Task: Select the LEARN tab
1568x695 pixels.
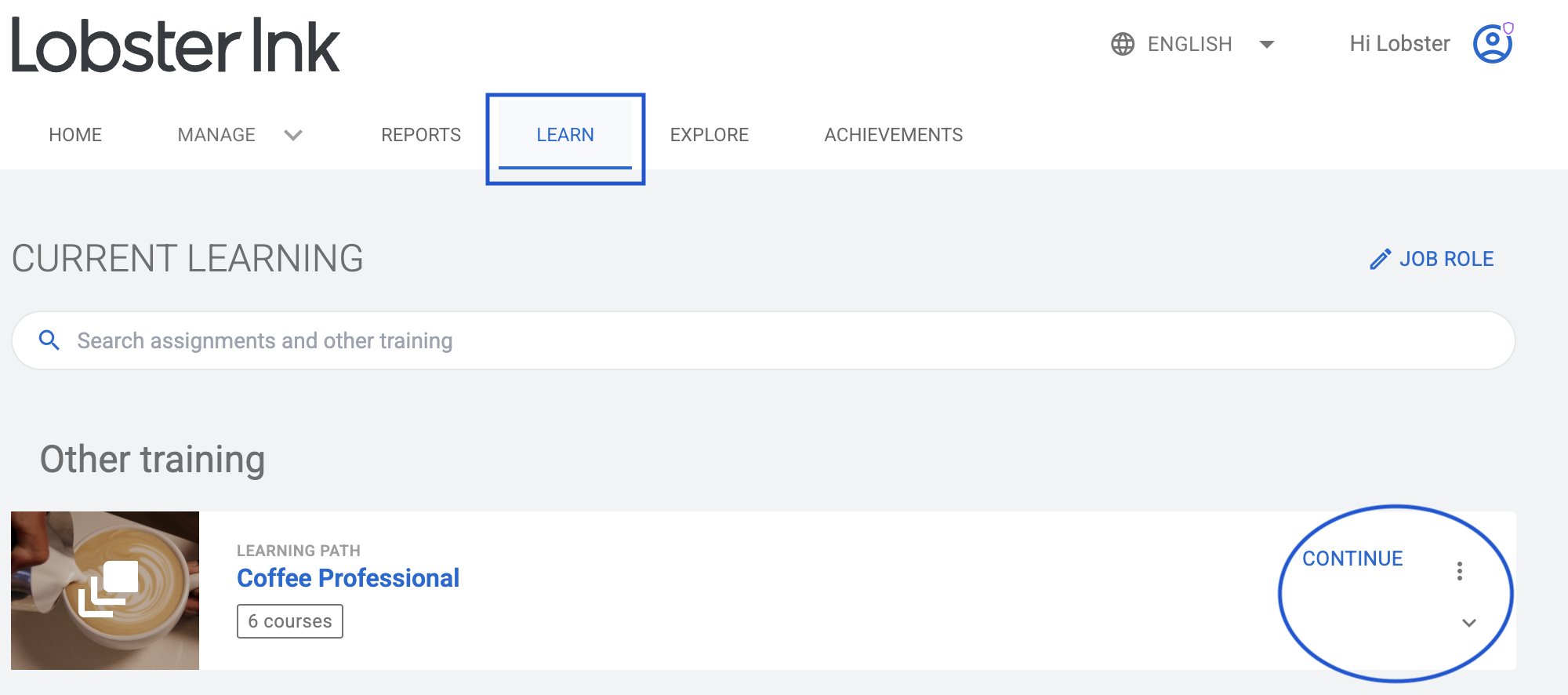Action: point(565,135)
